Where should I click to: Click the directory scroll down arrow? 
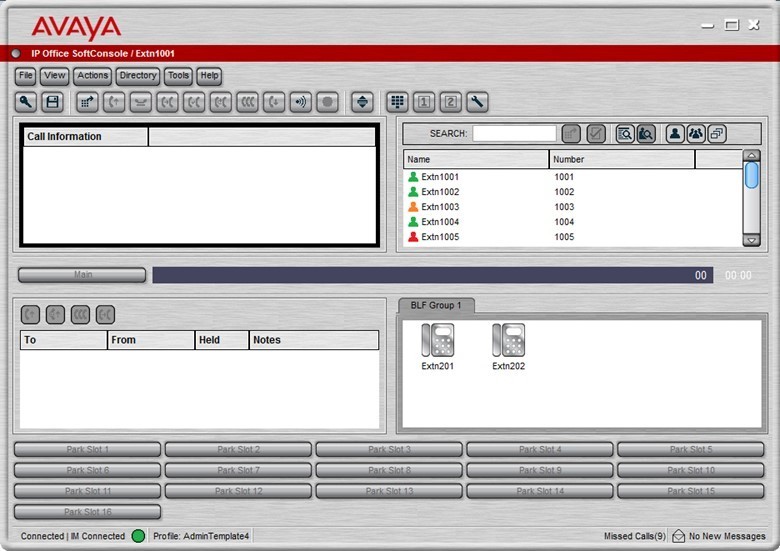pos(752,240)
